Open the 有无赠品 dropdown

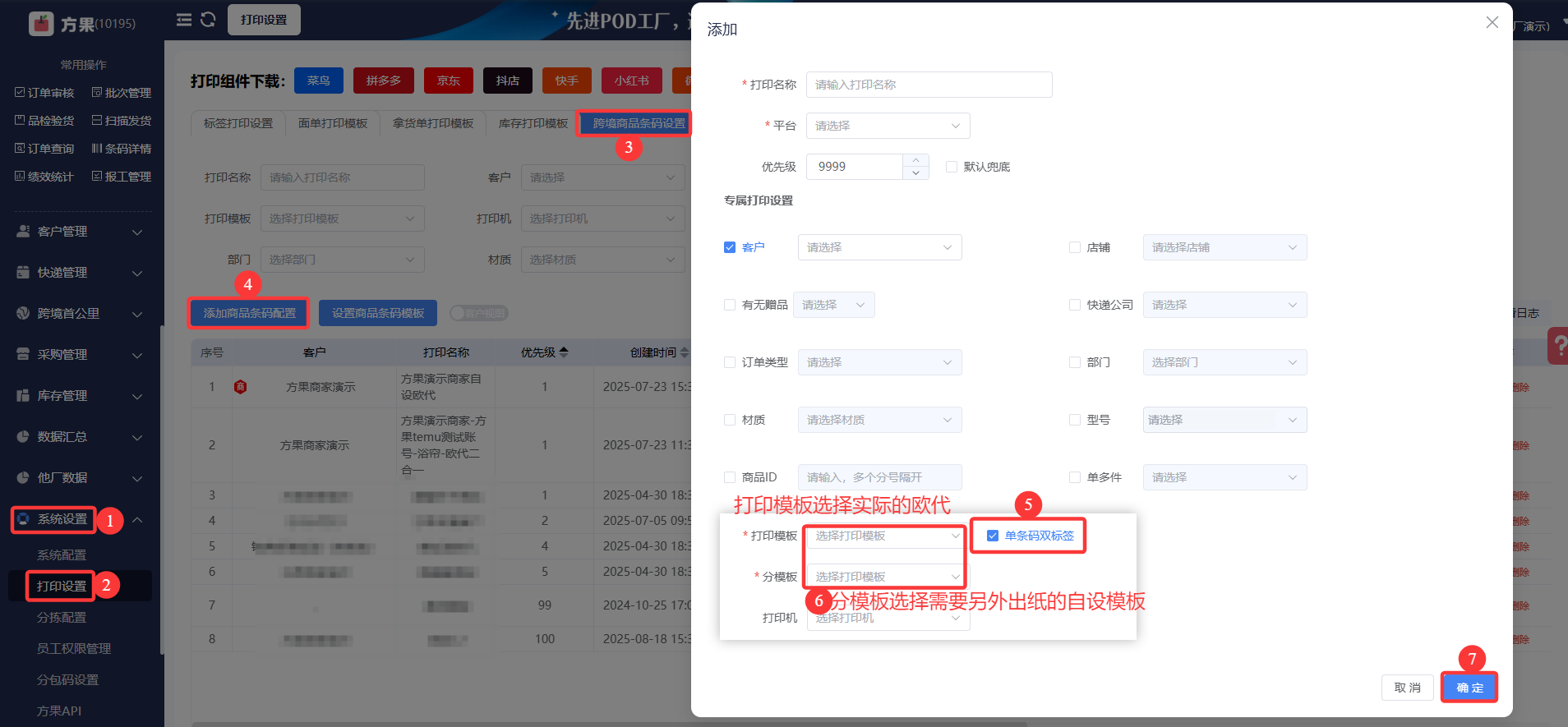(834, 305)
